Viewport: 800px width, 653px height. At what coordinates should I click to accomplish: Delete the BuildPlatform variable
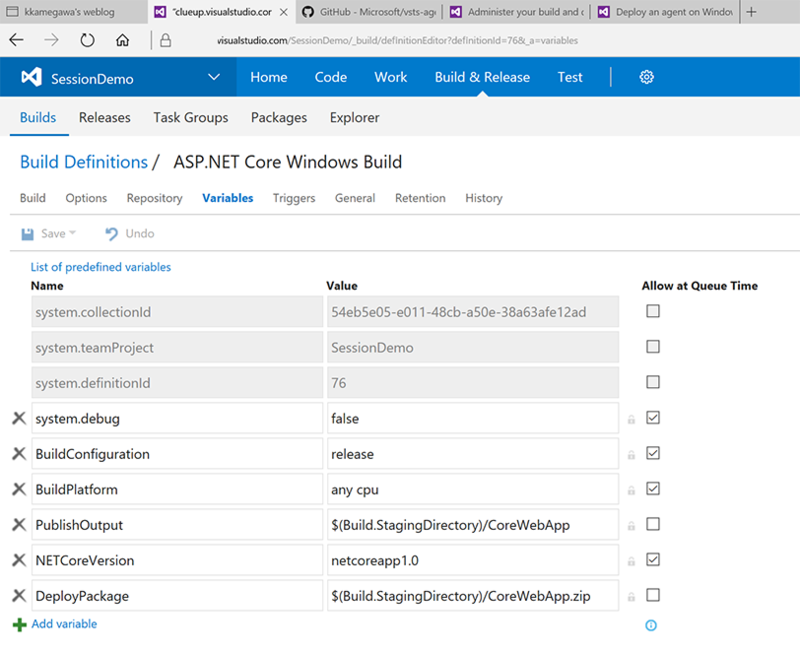(19, 489)
